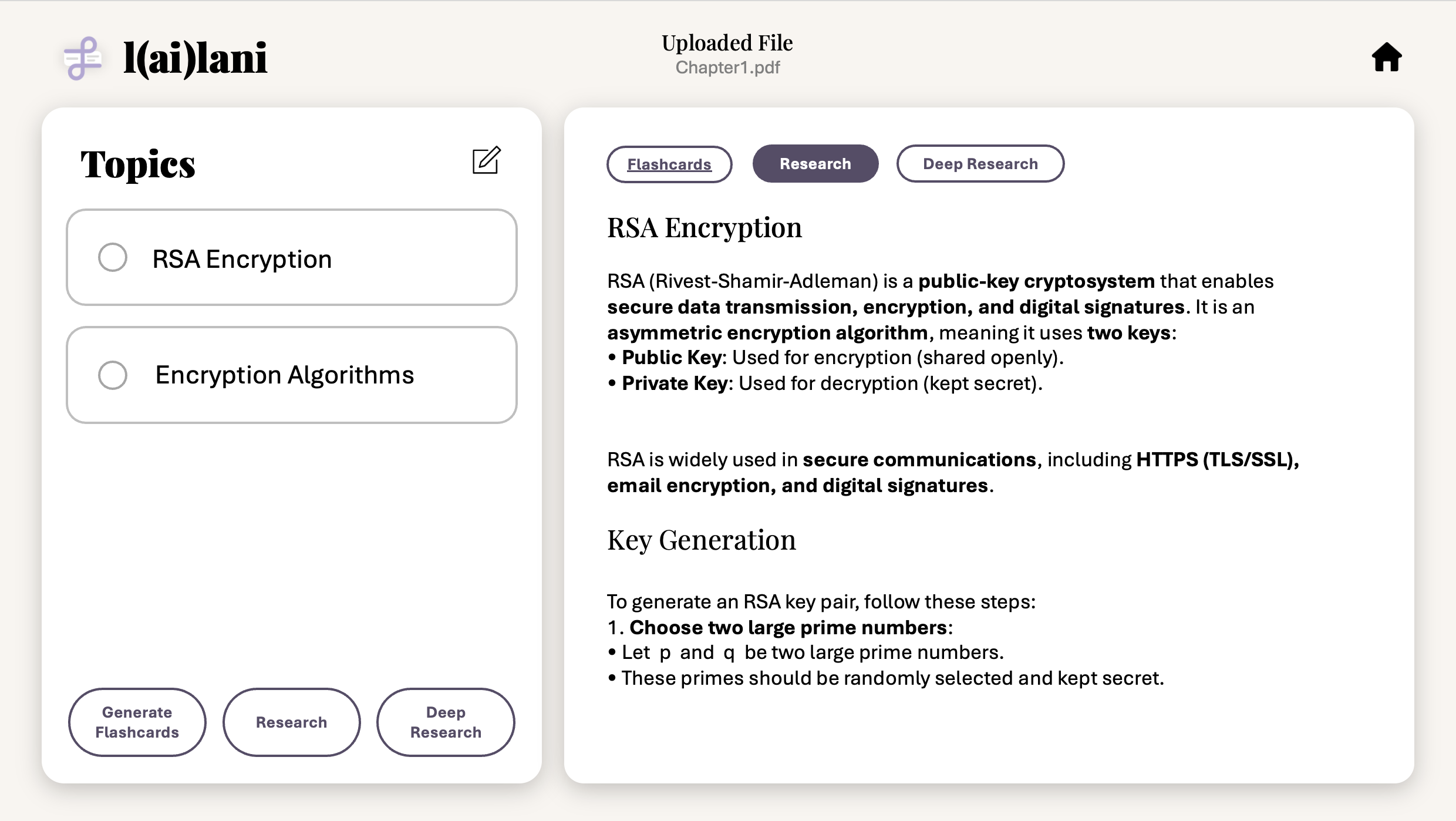
Task: Select the RSA Encryption radio button
Action: 113,257
